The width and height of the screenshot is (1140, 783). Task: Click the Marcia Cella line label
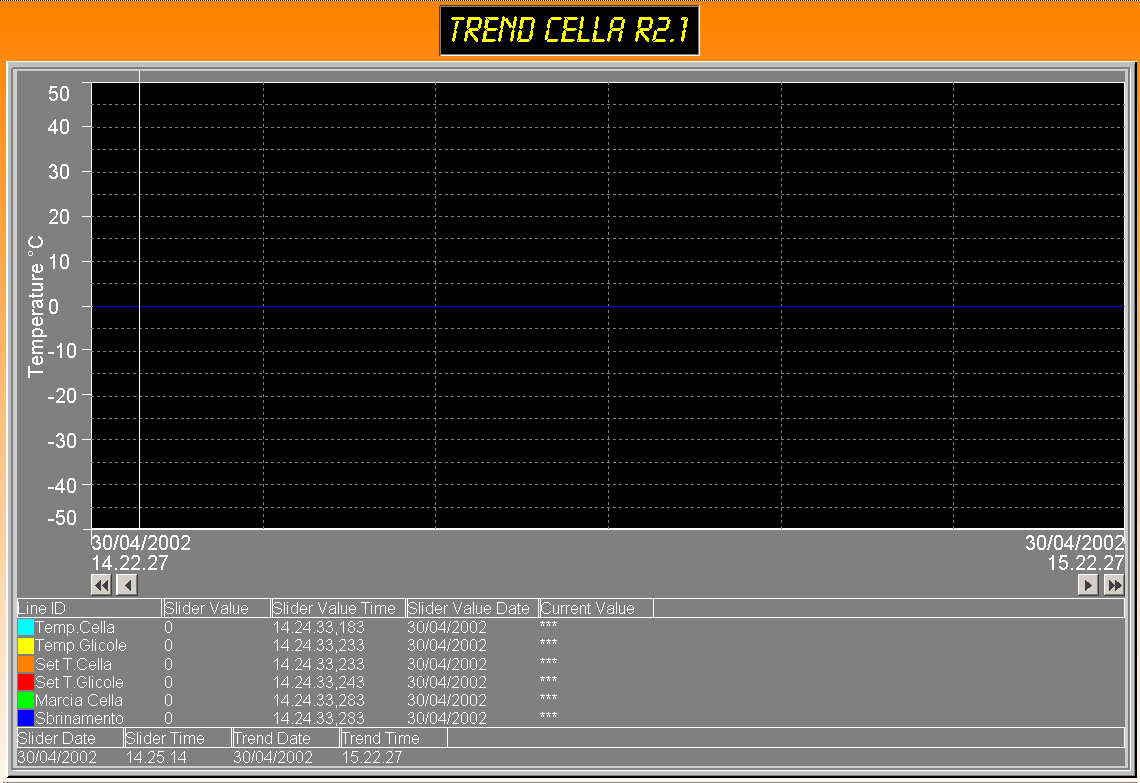pos(79,700)
